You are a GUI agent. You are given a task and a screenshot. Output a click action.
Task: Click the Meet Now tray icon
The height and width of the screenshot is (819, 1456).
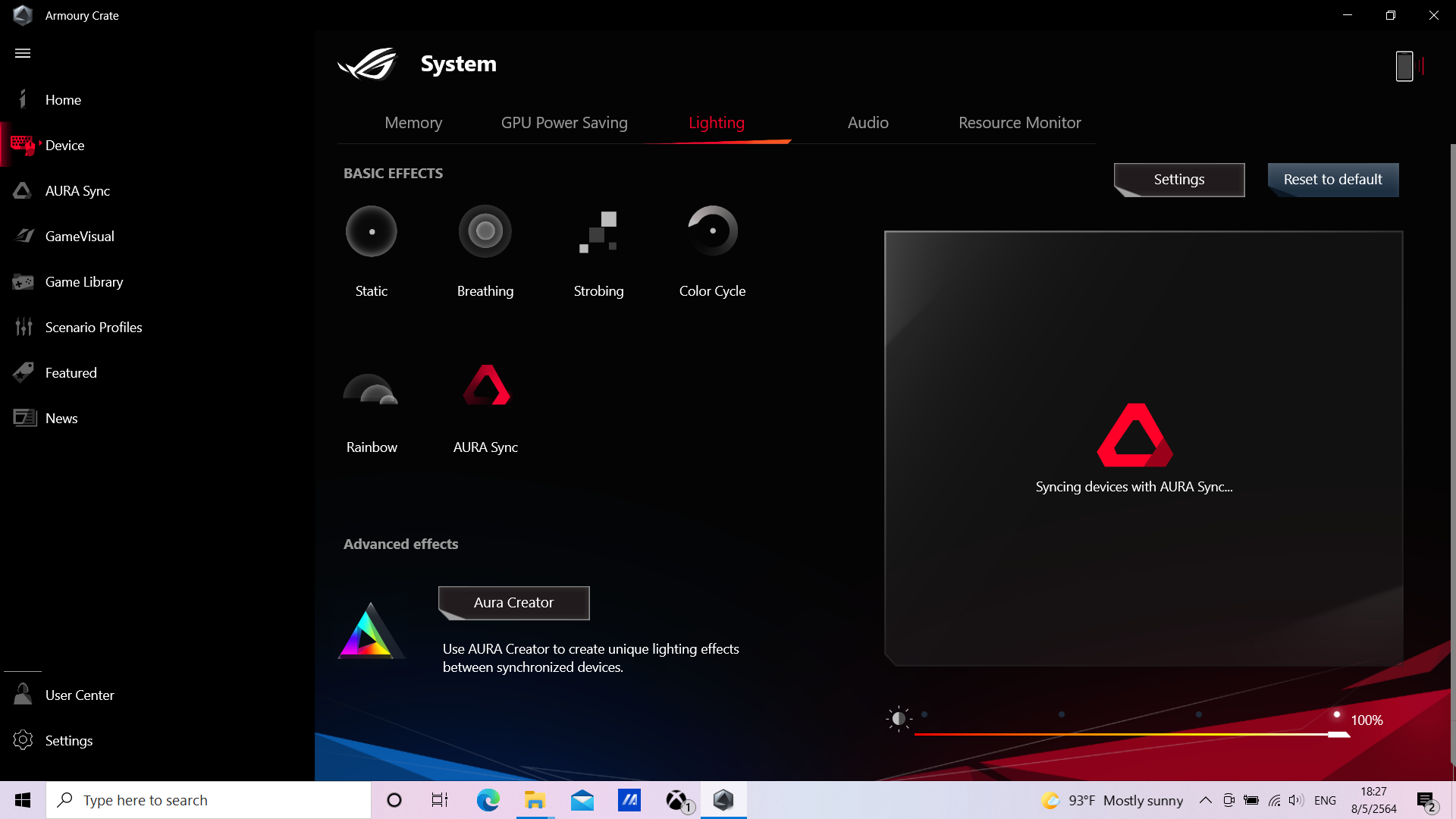pos(1229,800)
